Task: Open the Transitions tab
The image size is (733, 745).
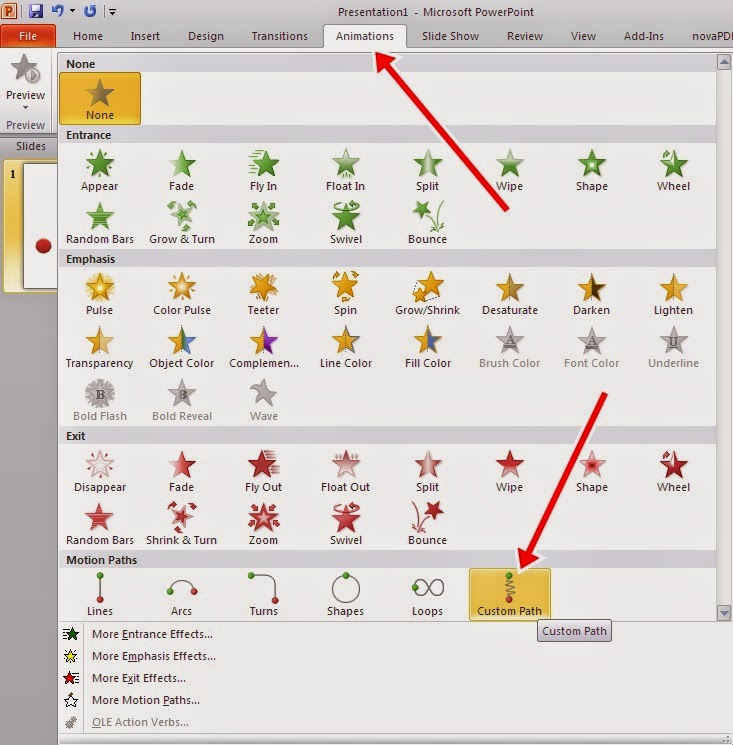Action: [279, 36]
